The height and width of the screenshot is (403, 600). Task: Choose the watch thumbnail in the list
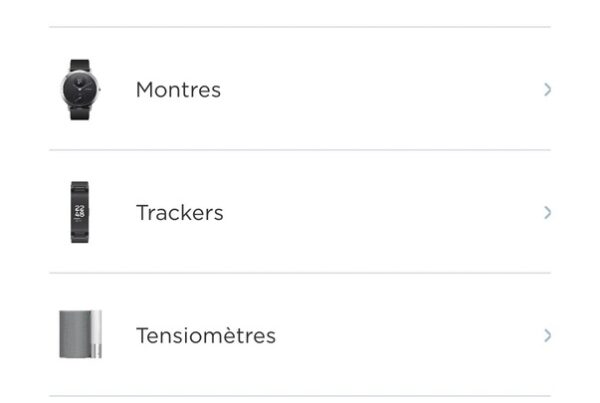[80, 90]
